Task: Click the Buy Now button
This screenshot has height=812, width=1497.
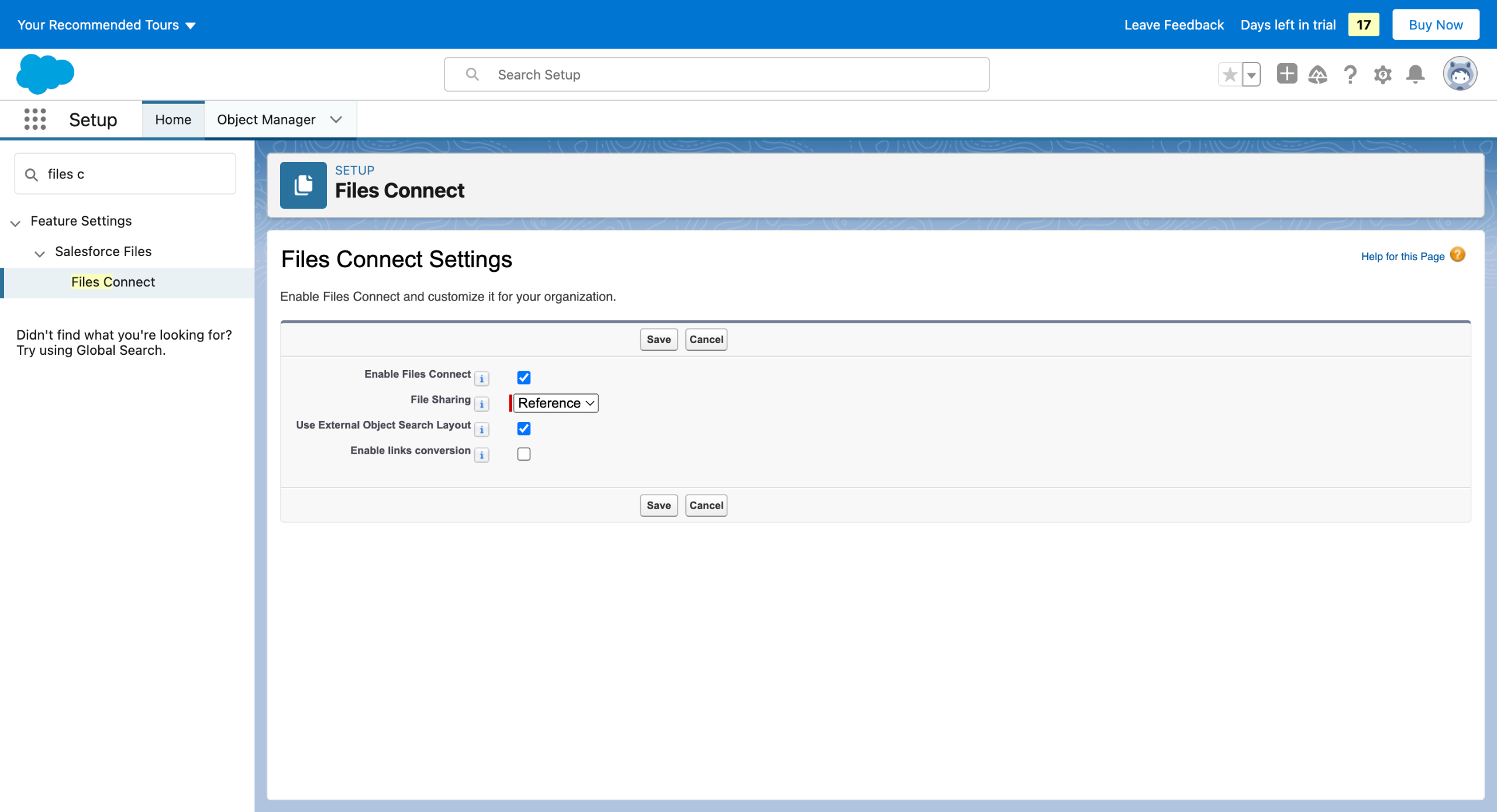Action: [x=1436, y=25]
